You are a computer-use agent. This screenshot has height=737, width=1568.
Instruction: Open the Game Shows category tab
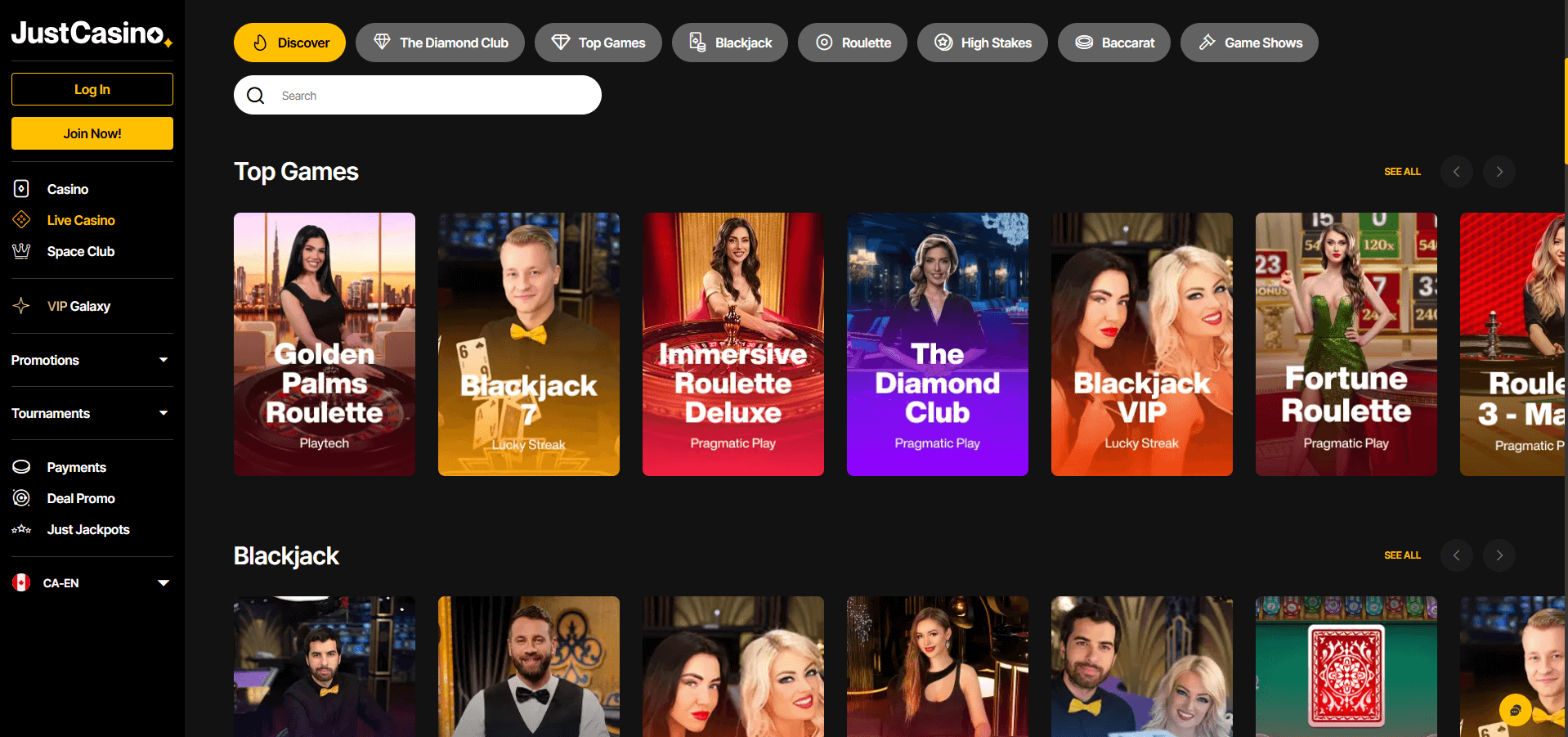point(1248,42)
